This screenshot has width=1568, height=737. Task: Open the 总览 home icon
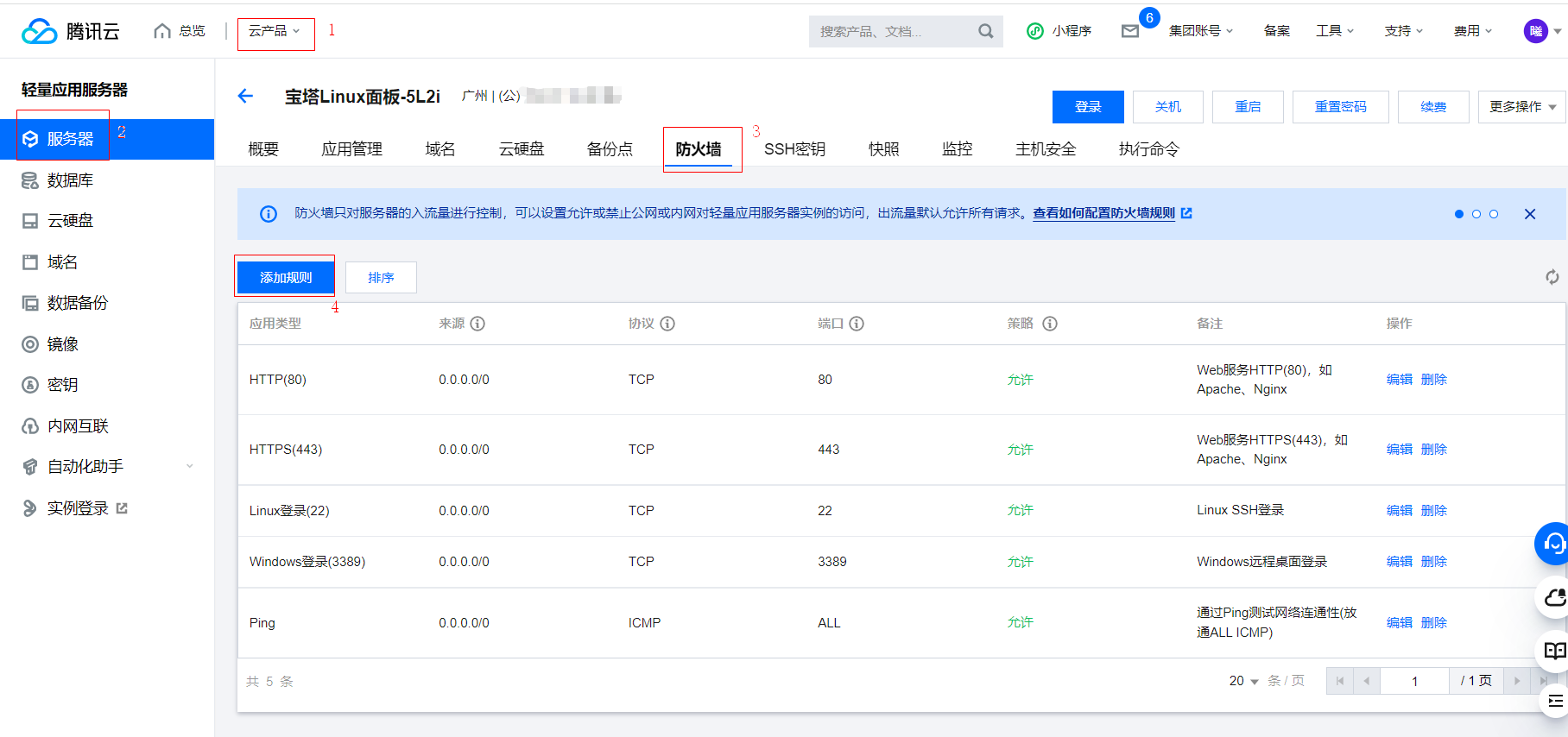162,31
